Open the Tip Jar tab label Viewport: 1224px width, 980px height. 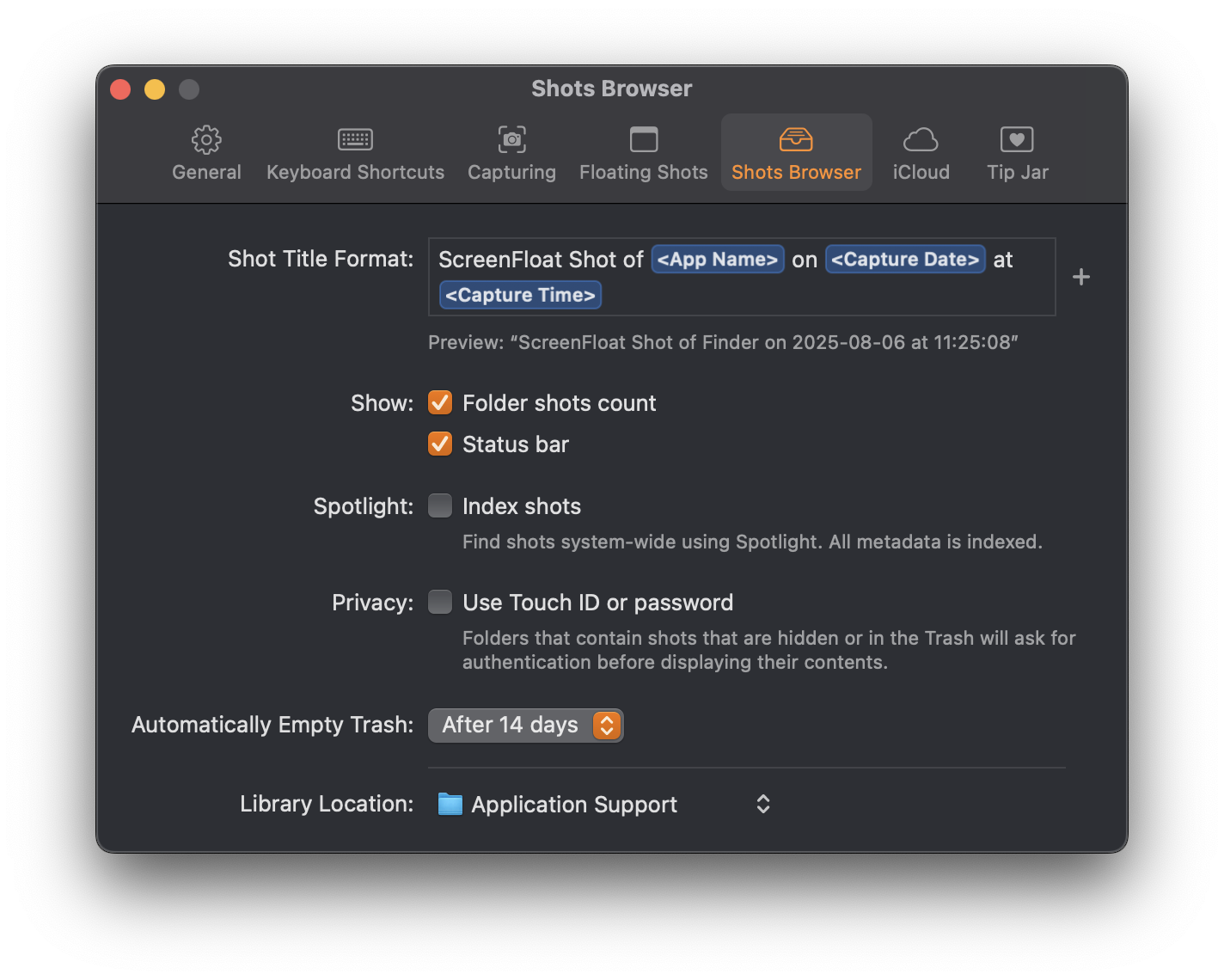point(1018,172)
